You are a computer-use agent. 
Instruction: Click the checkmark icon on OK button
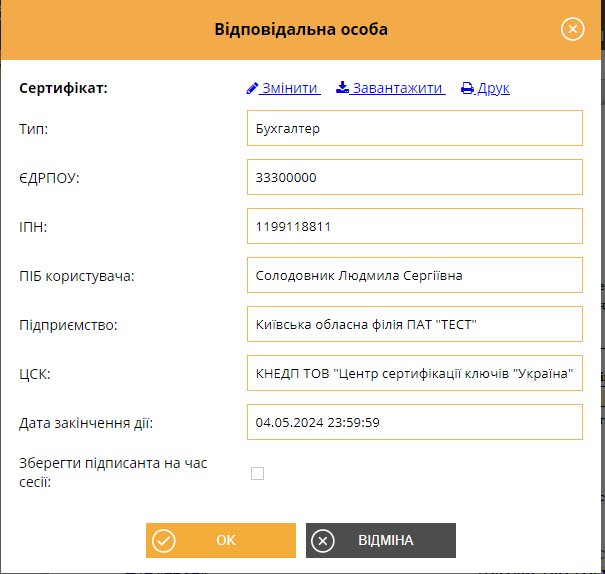click(x=164, y=540)
